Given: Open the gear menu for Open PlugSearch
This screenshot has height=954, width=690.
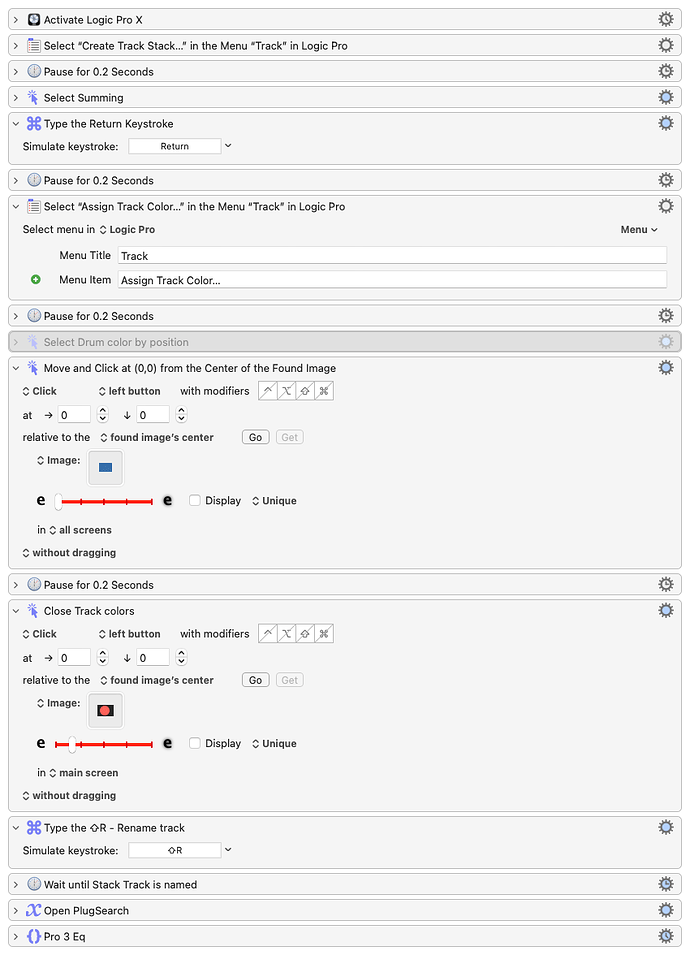Looking at the screenshot, I should pos(666,910).
